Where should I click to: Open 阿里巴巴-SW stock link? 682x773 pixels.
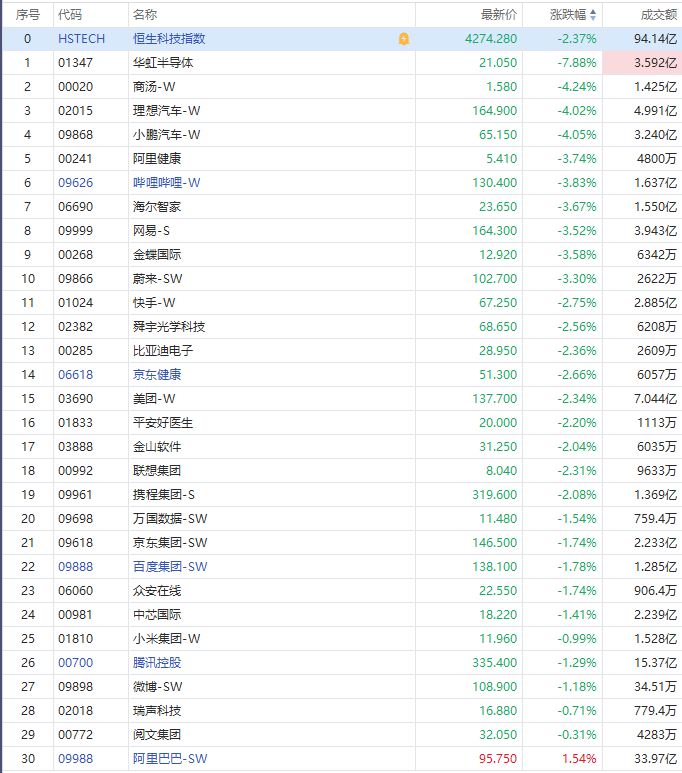(x=170, y=759)
